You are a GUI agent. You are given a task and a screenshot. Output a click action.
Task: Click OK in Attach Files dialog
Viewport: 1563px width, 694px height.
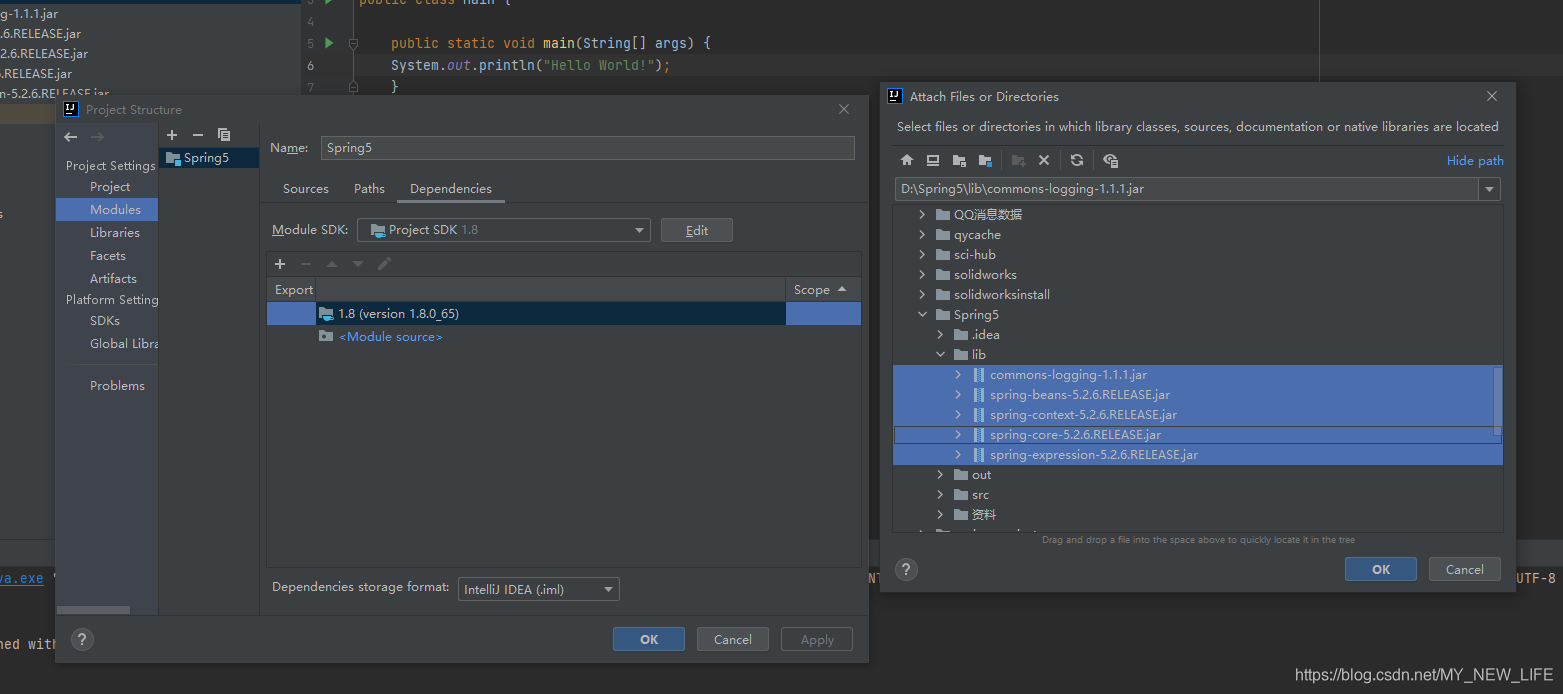[1381, 569]
